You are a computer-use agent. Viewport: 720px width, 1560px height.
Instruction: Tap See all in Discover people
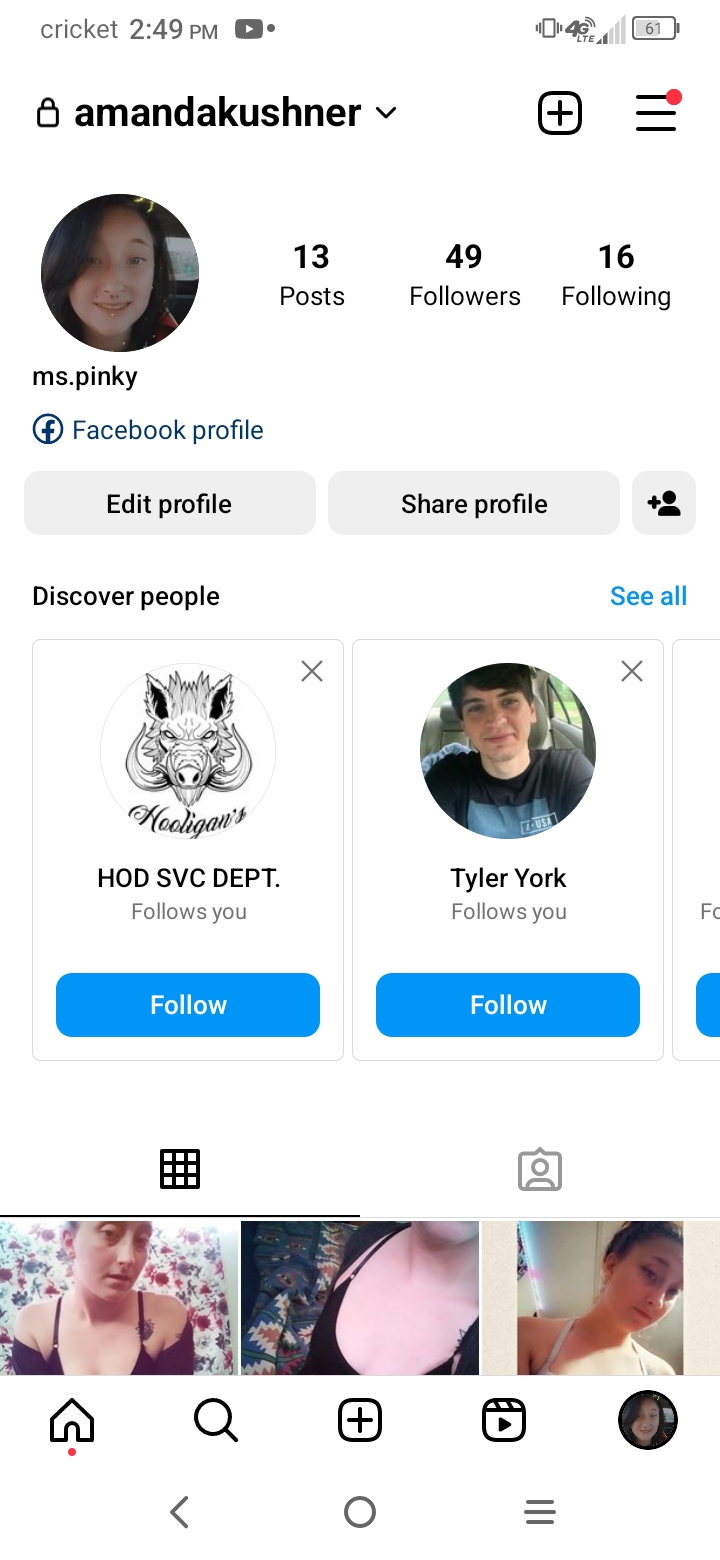click(648, 596)
